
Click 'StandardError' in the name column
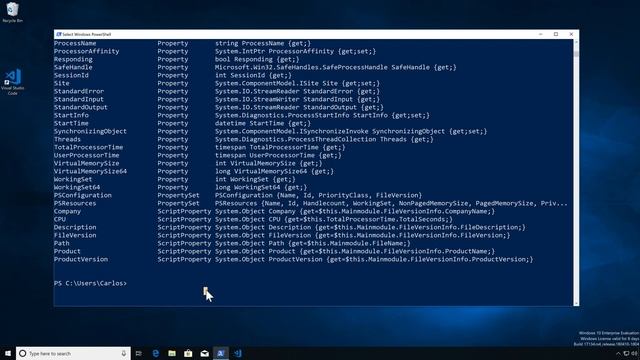pos(79,91)
